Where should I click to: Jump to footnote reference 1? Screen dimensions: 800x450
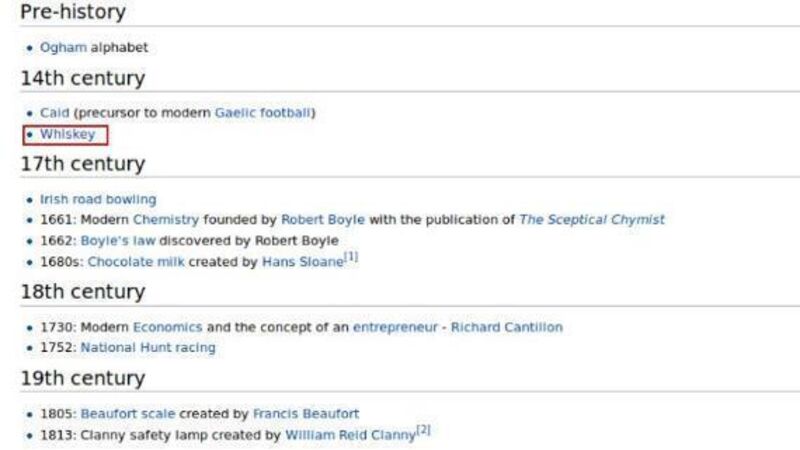coord(351,257)
